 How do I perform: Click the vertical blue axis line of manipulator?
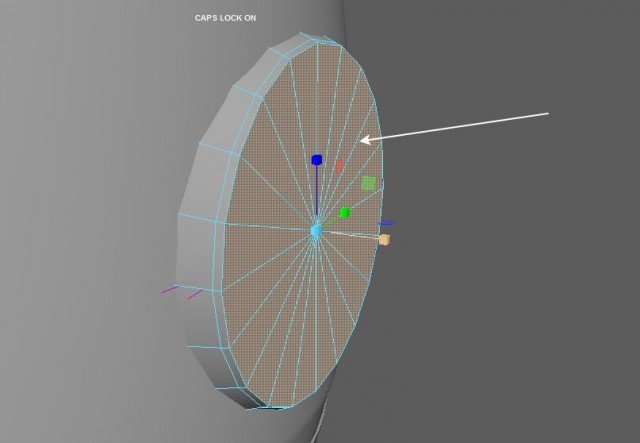click(317, 195)
